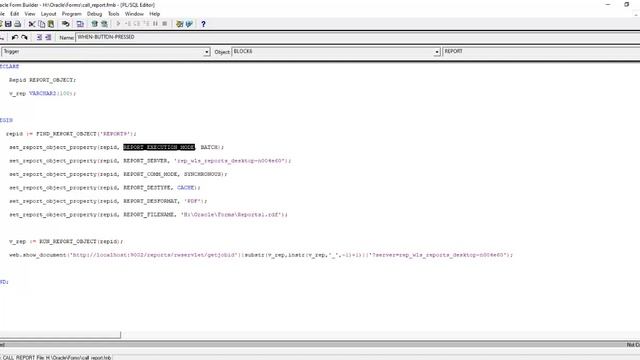Viewport: 640px width, 360px height.
Task: Open the Program menu
Action: (x=71, y=14)
